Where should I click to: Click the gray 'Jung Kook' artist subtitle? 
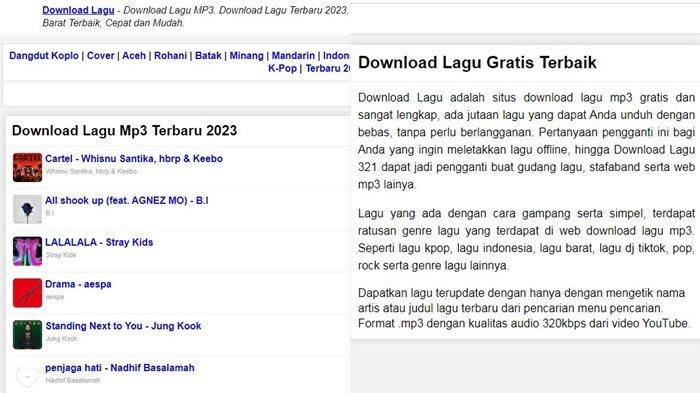pos(62,339)
